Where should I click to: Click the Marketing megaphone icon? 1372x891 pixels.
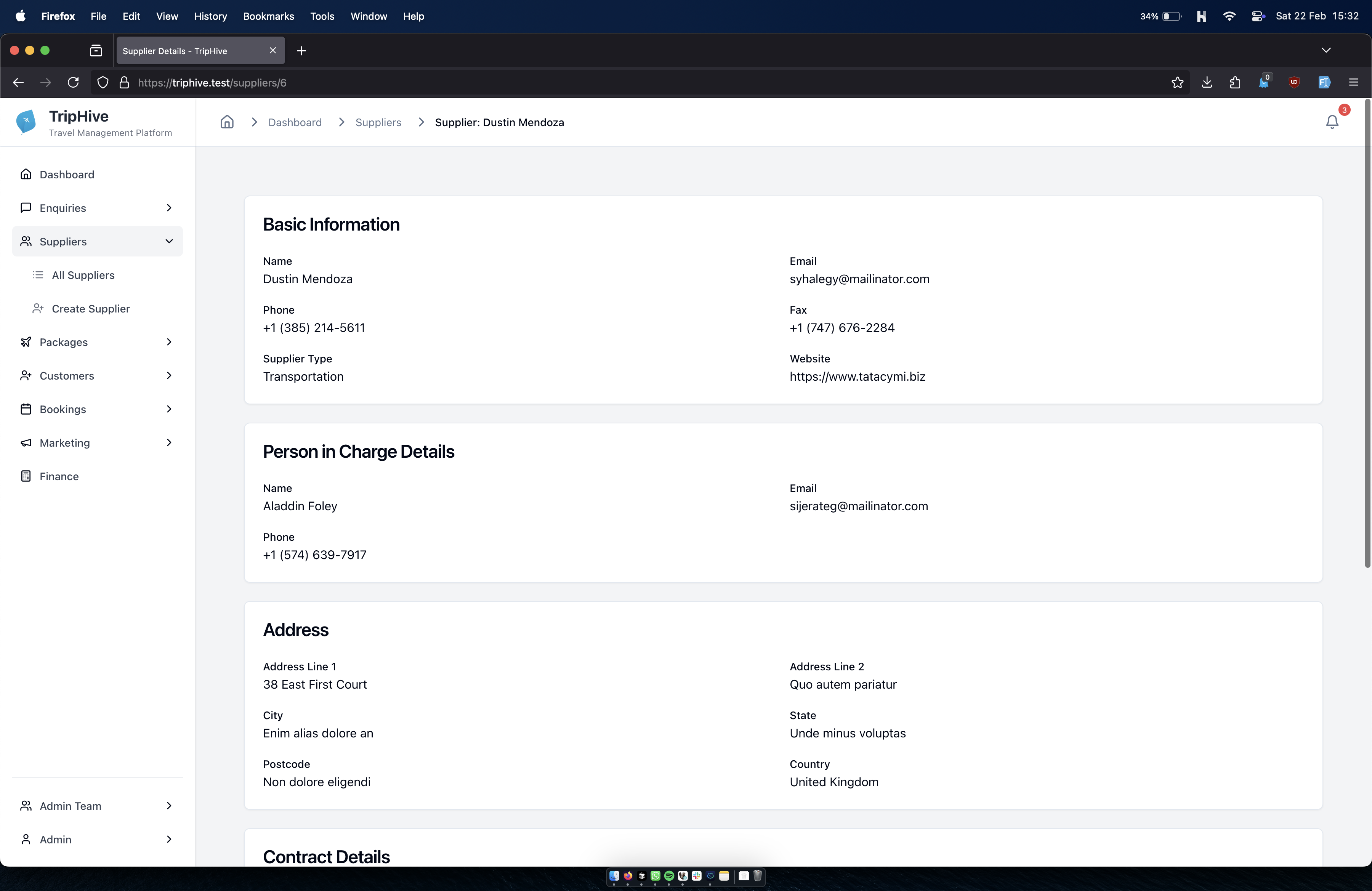26,442
